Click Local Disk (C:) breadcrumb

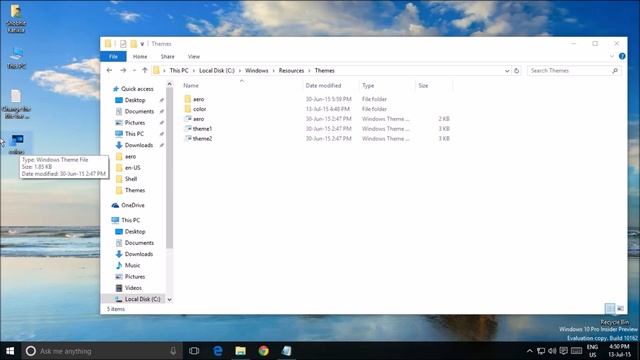[217, 71]
